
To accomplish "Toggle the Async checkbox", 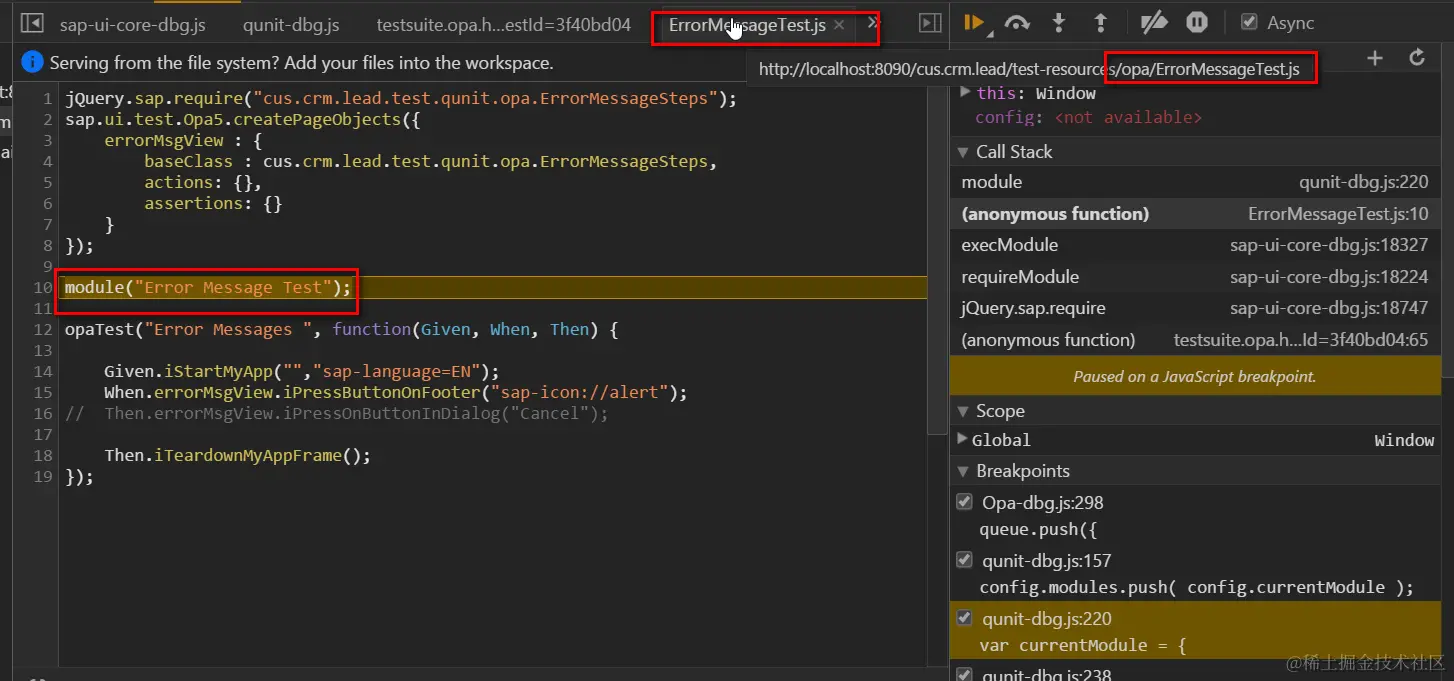I will click(1249, 22).
